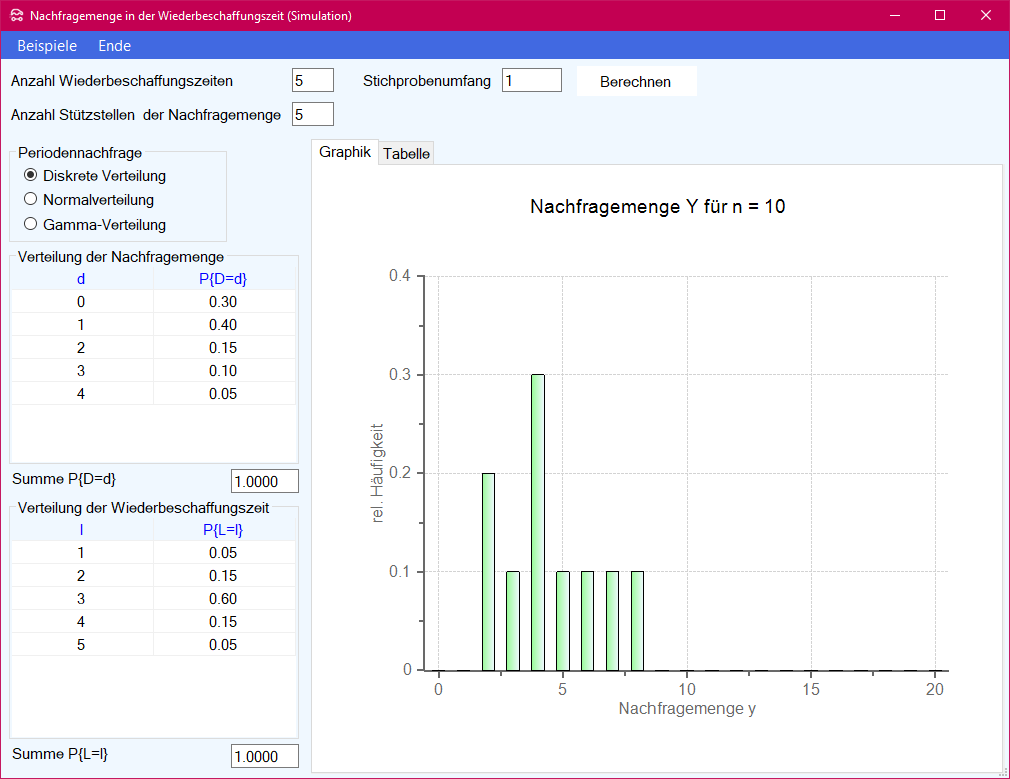Close the Nachfragemenge simulation window
1010x779 pixels.
986,16
